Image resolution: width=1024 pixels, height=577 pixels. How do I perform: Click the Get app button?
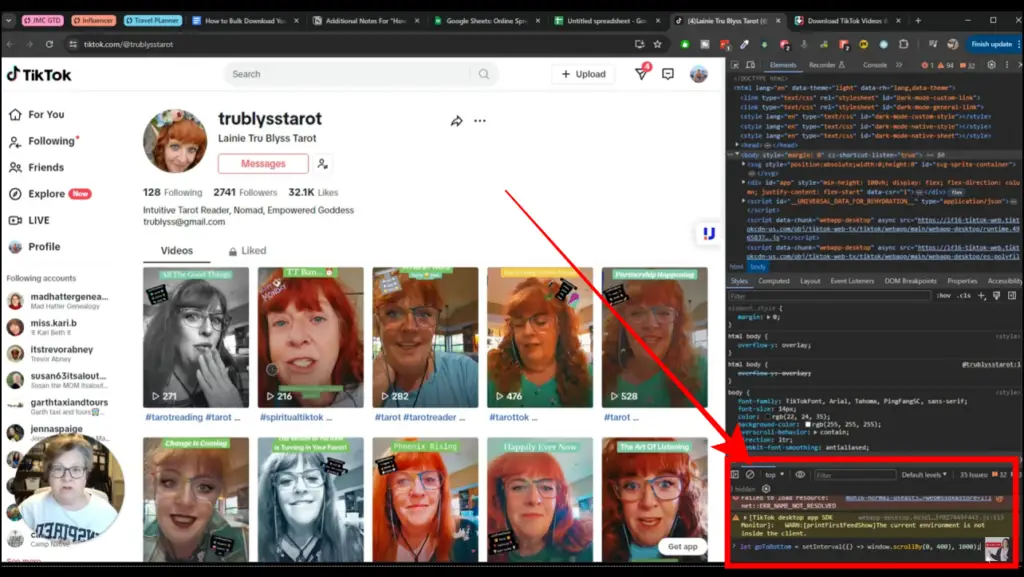(682, 546)
